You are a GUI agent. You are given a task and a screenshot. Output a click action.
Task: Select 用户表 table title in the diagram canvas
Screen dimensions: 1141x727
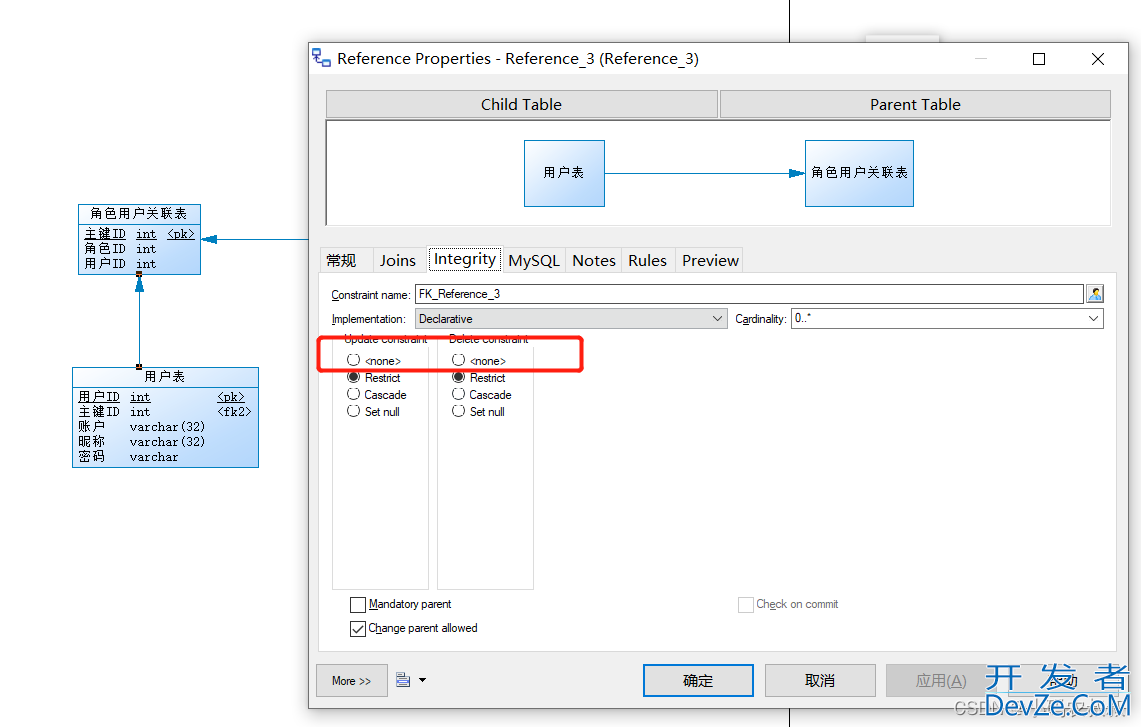[165, 377]
